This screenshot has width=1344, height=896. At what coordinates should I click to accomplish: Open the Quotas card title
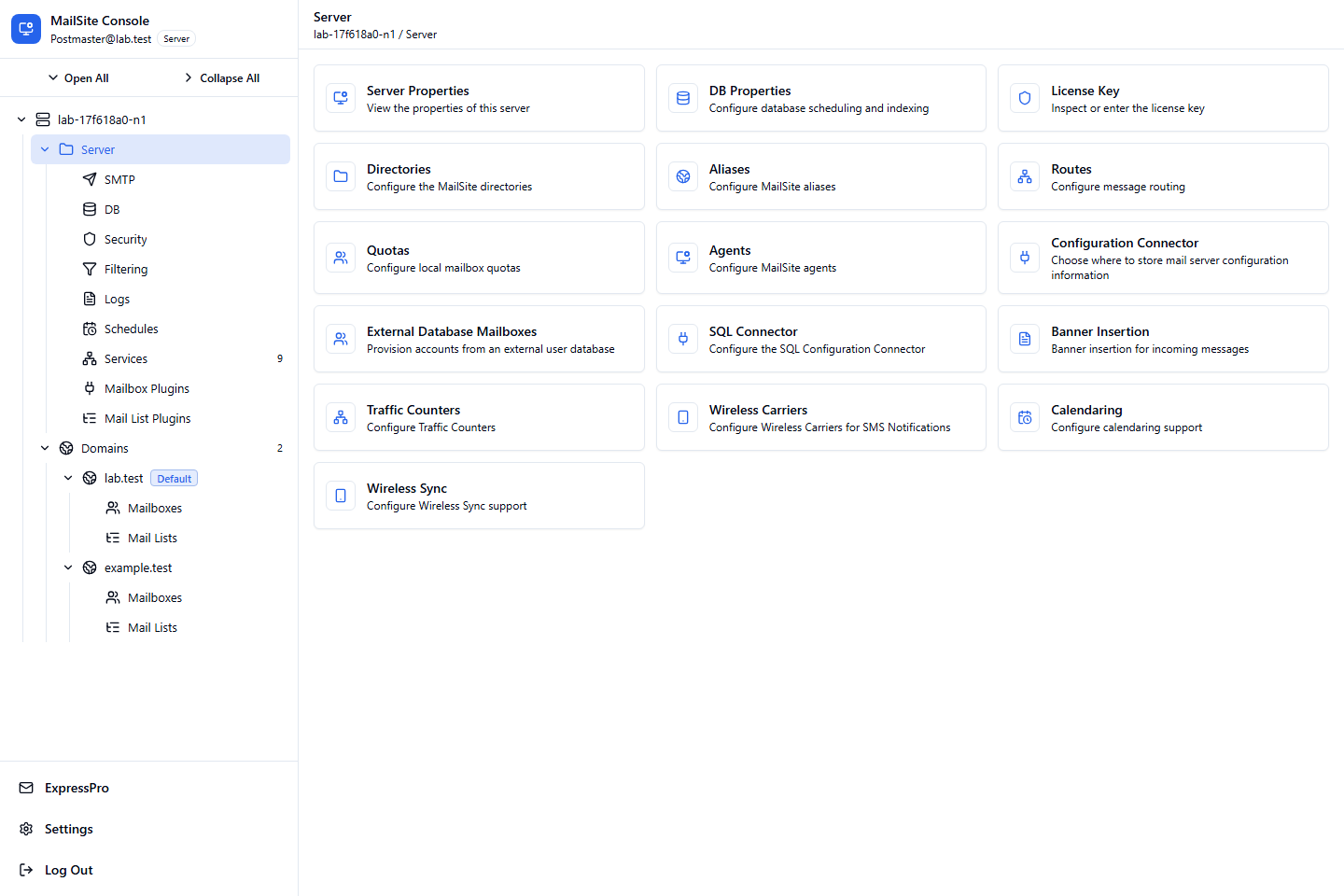point(388,250)
